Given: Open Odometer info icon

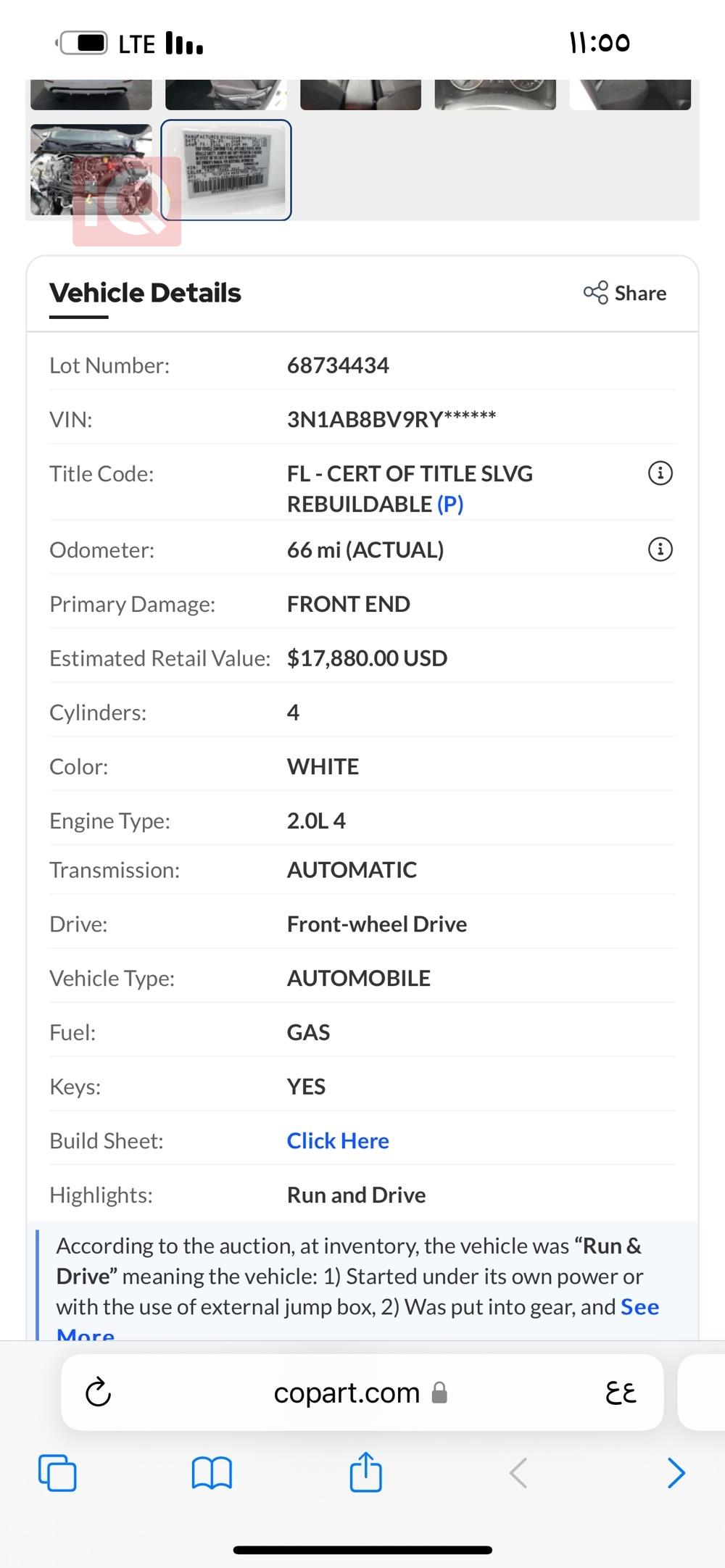Looking at the screenshot, I should point(660,549).
